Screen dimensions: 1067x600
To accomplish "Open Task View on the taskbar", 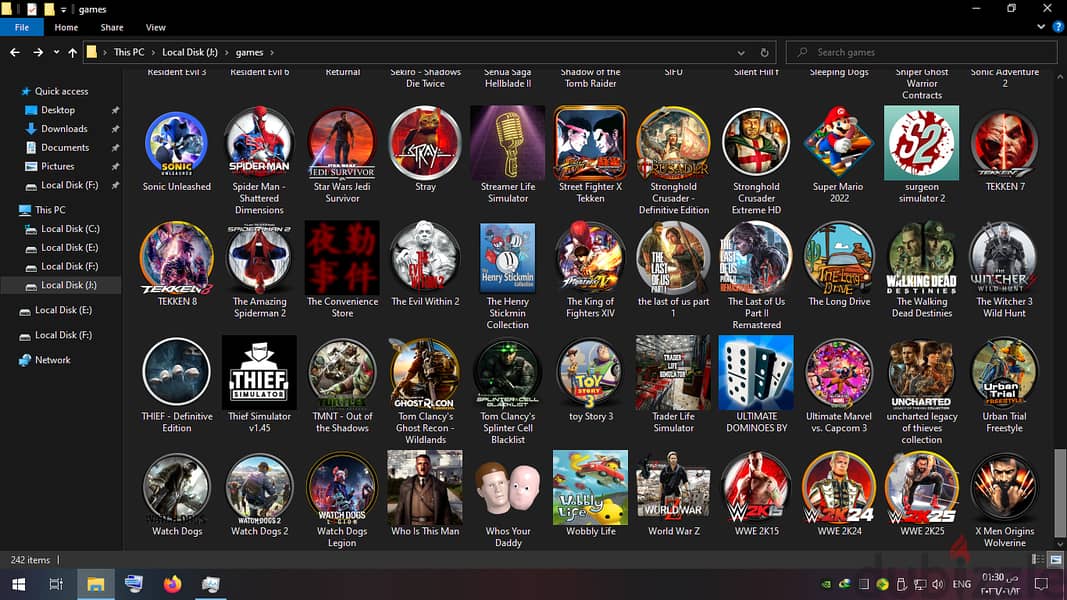I will point(56,584).
